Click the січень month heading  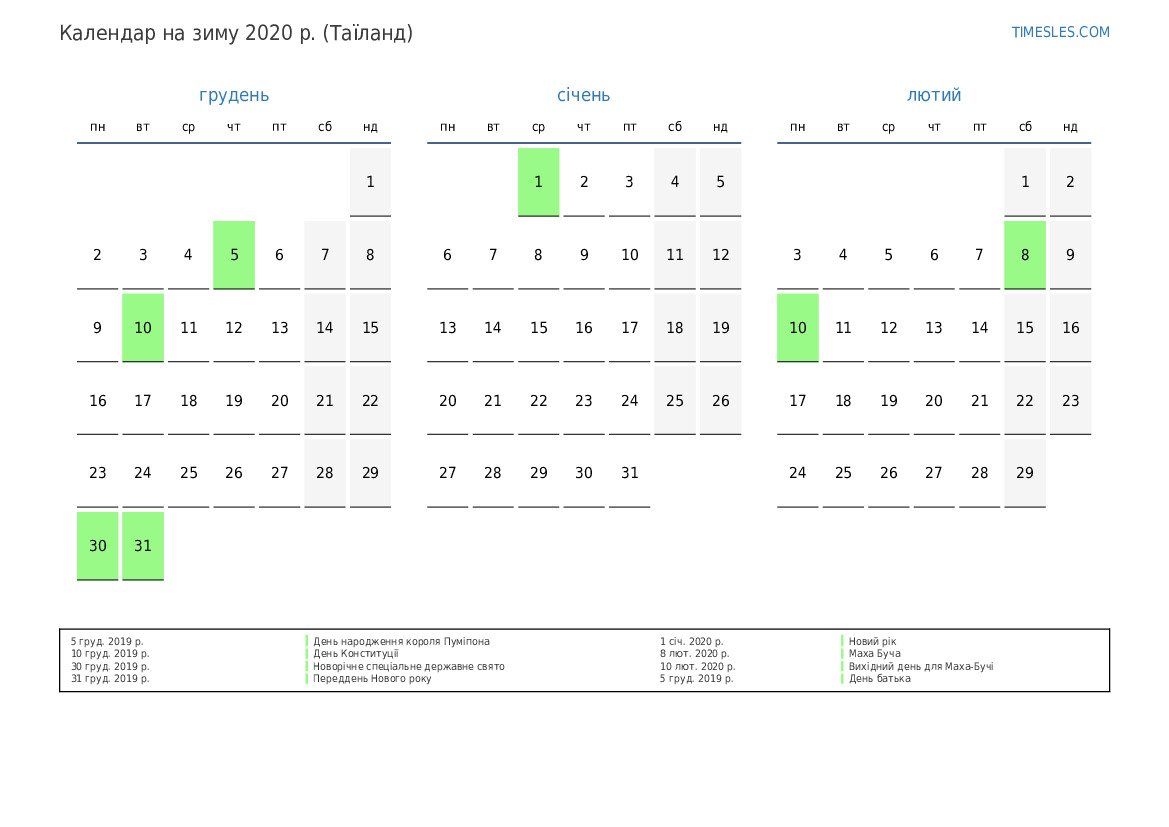click(x=584, y=95)
